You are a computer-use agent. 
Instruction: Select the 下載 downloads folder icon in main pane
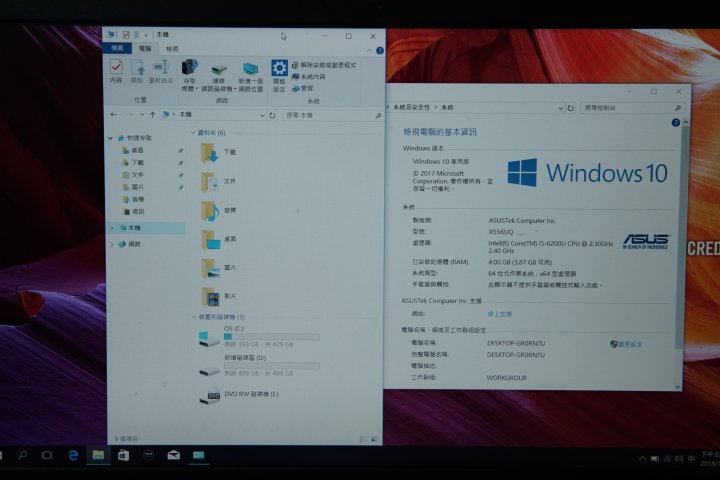(210, 152)
